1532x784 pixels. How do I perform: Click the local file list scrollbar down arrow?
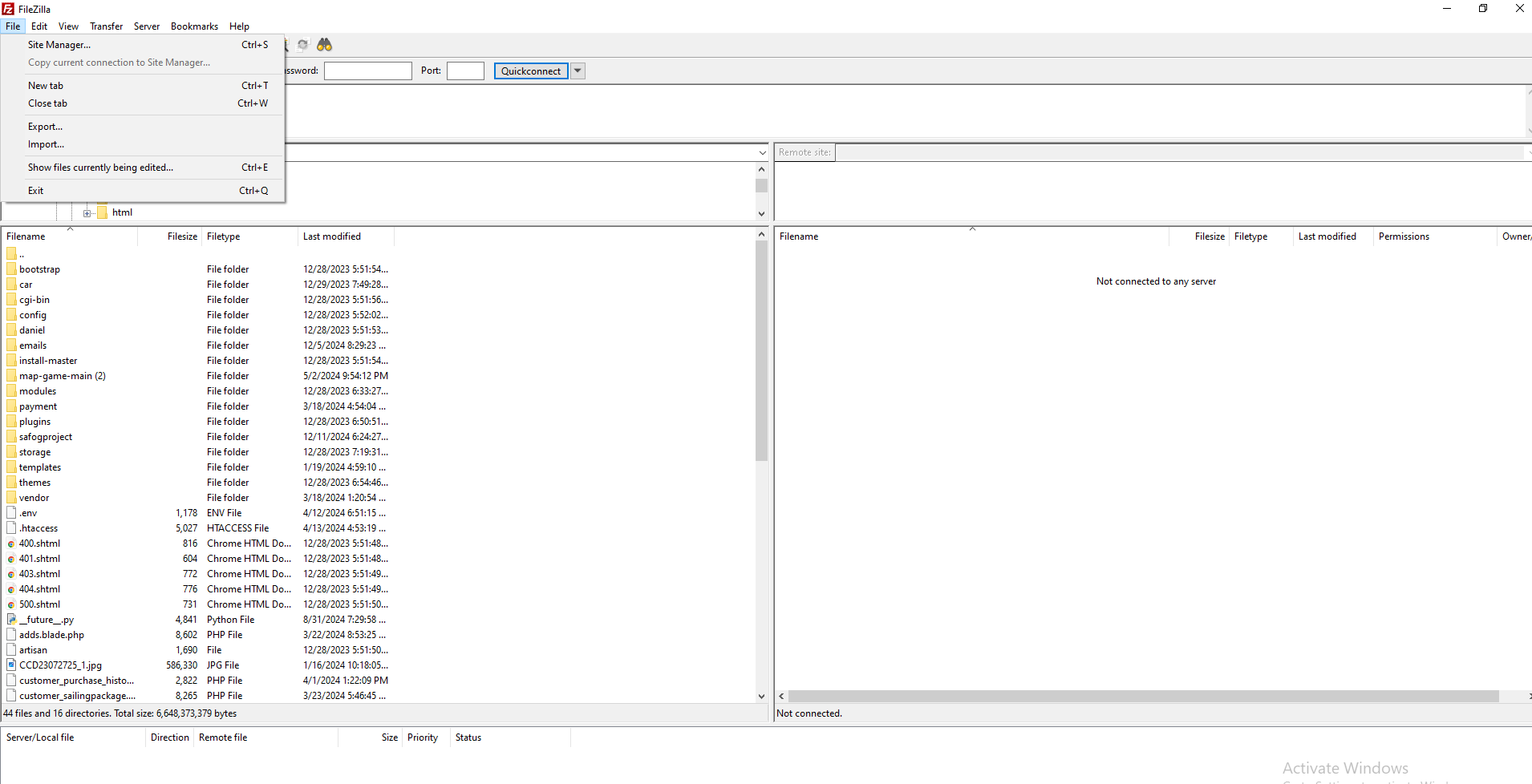click(762, 697)
